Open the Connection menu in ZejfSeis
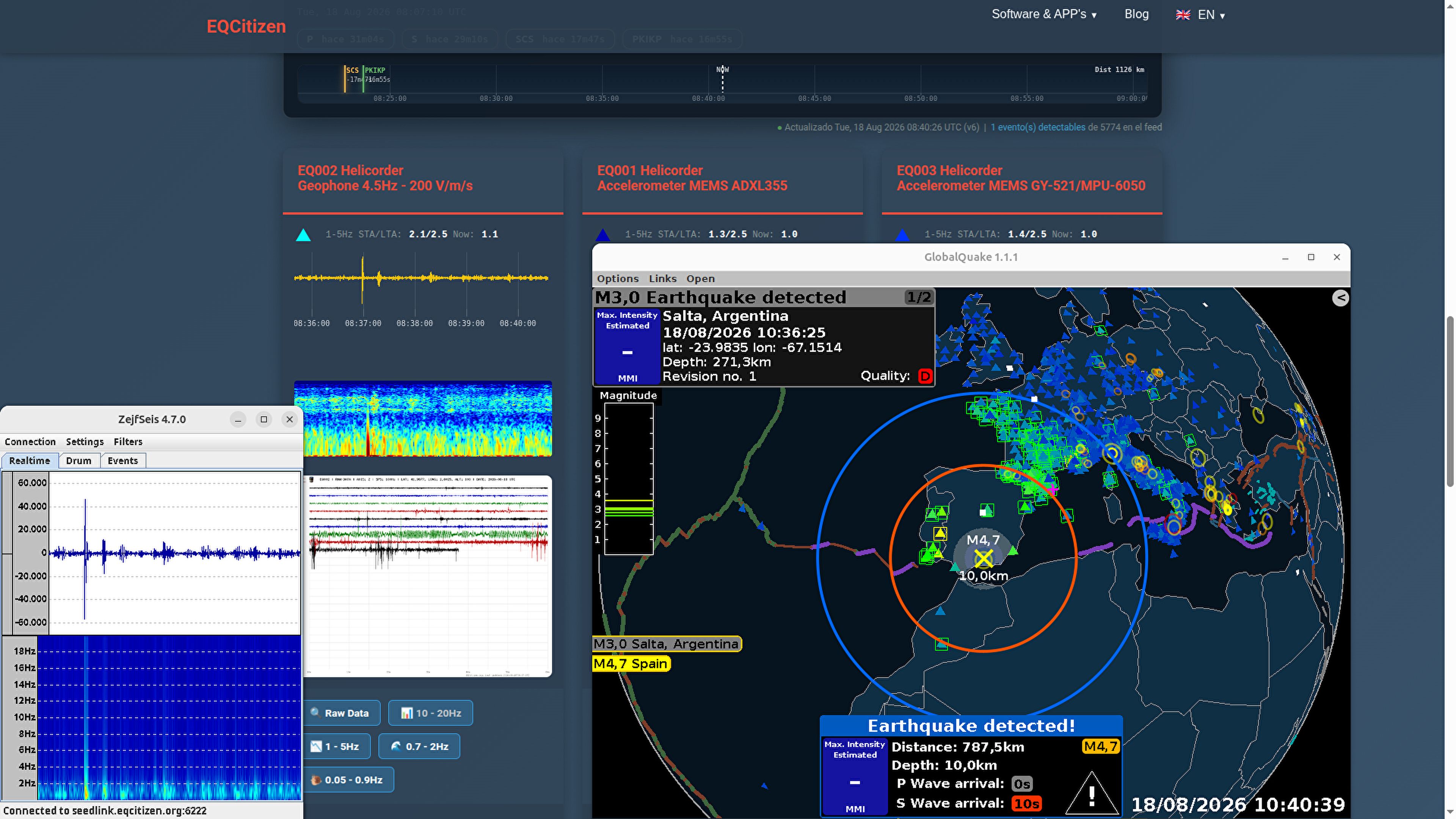The image size is (1456, 819). click(30, 442)
